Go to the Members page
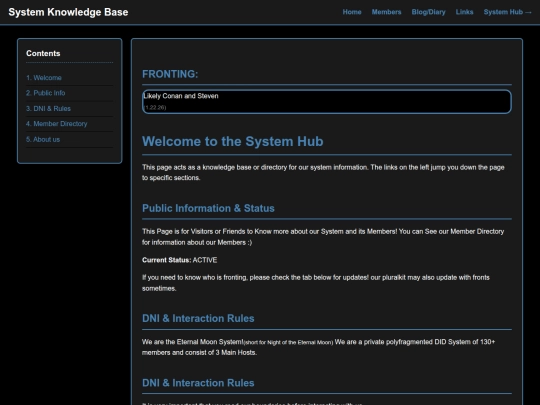This screenshot has height=405, width=540. tap(386, 12)
